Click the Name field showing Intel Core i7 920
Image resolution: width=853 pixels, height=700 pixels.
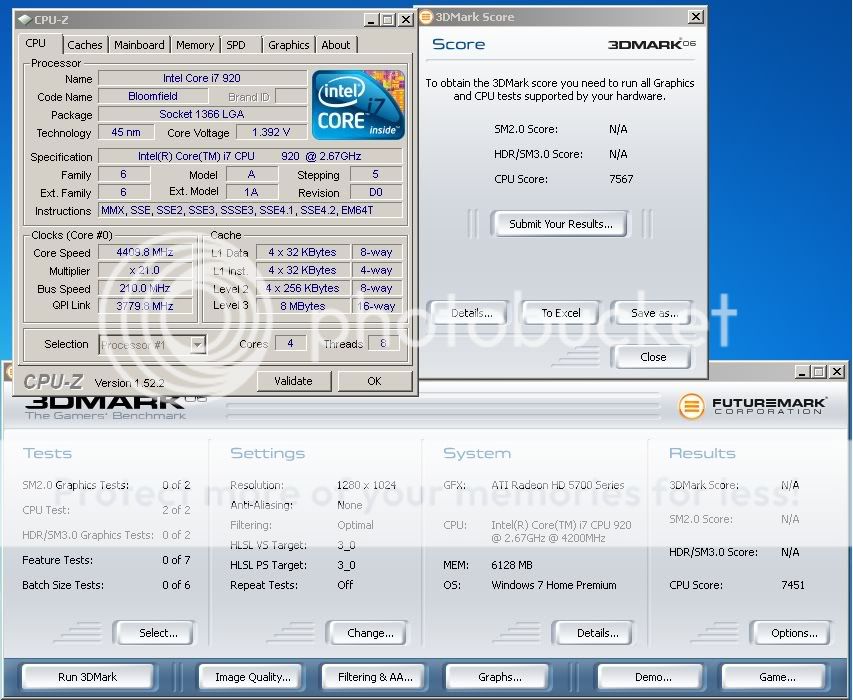[x=202, y=78]
